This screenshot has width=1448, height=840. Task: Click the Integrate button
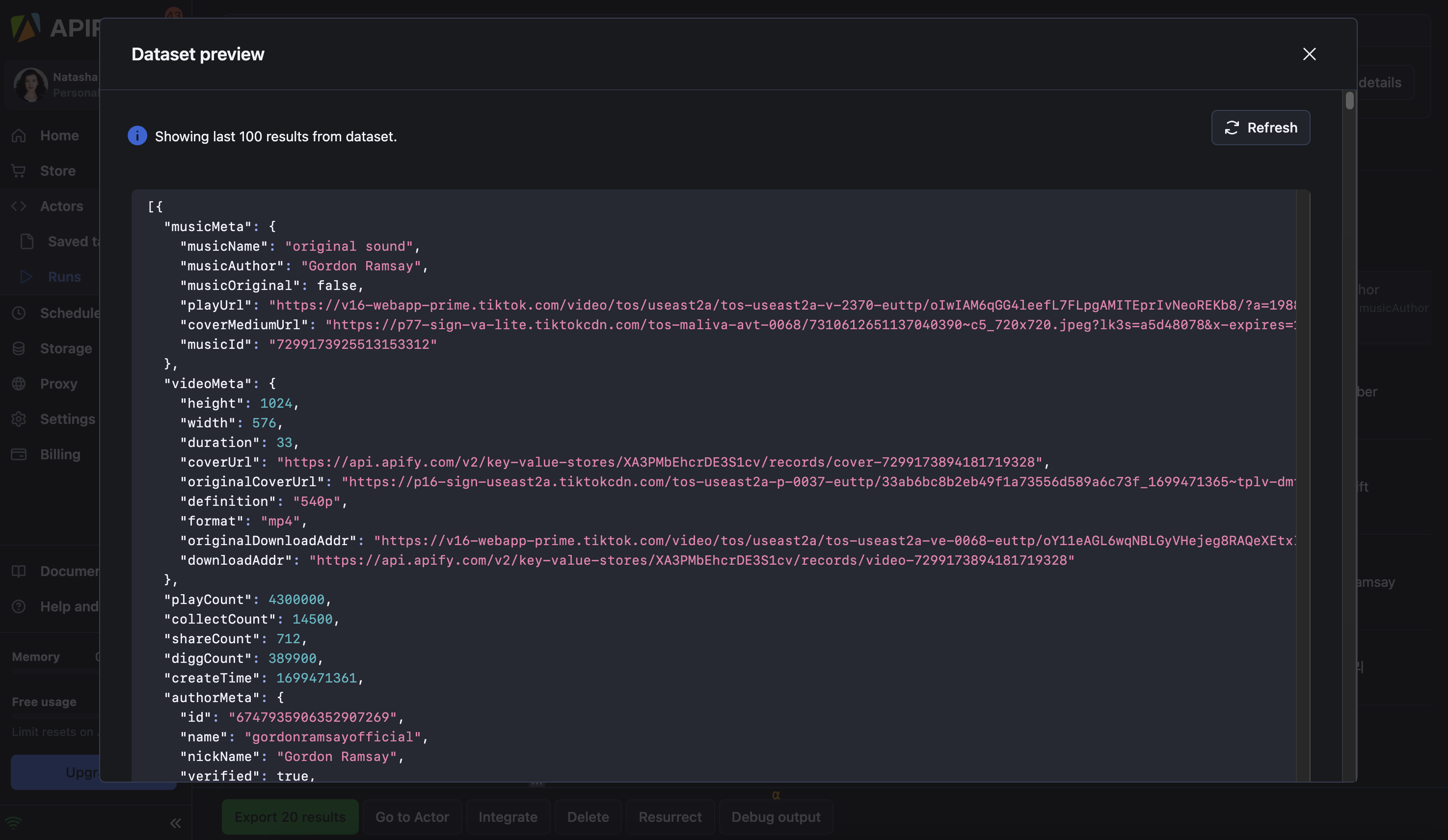coord(508,816)
